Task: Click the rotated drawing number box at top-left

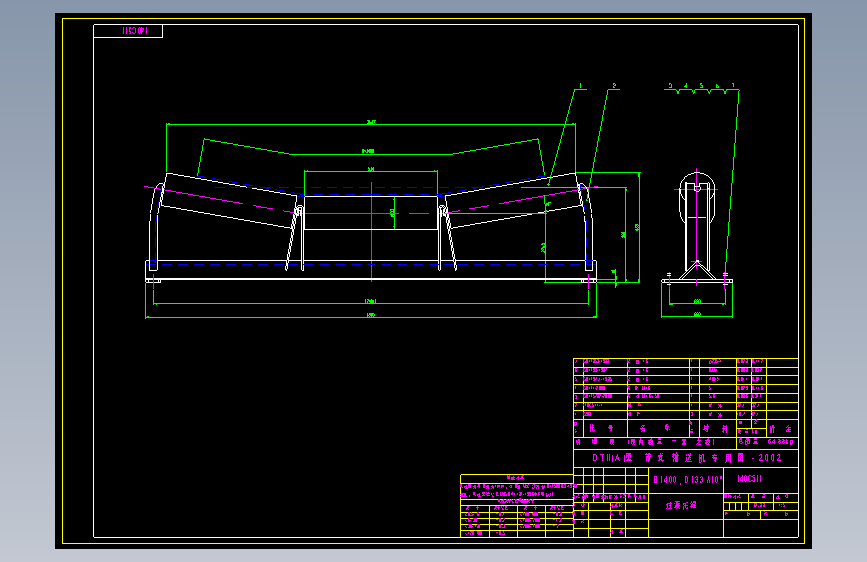Action: 128,31
